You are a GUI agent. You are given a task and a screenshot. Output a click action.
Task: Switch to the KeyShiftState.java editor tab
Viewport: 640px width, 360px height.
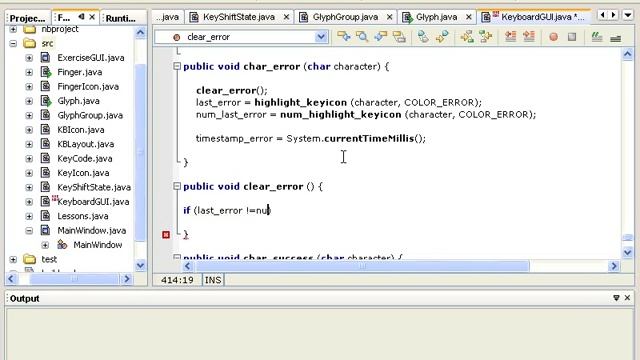pyautogui.click(x=238, y=17)
